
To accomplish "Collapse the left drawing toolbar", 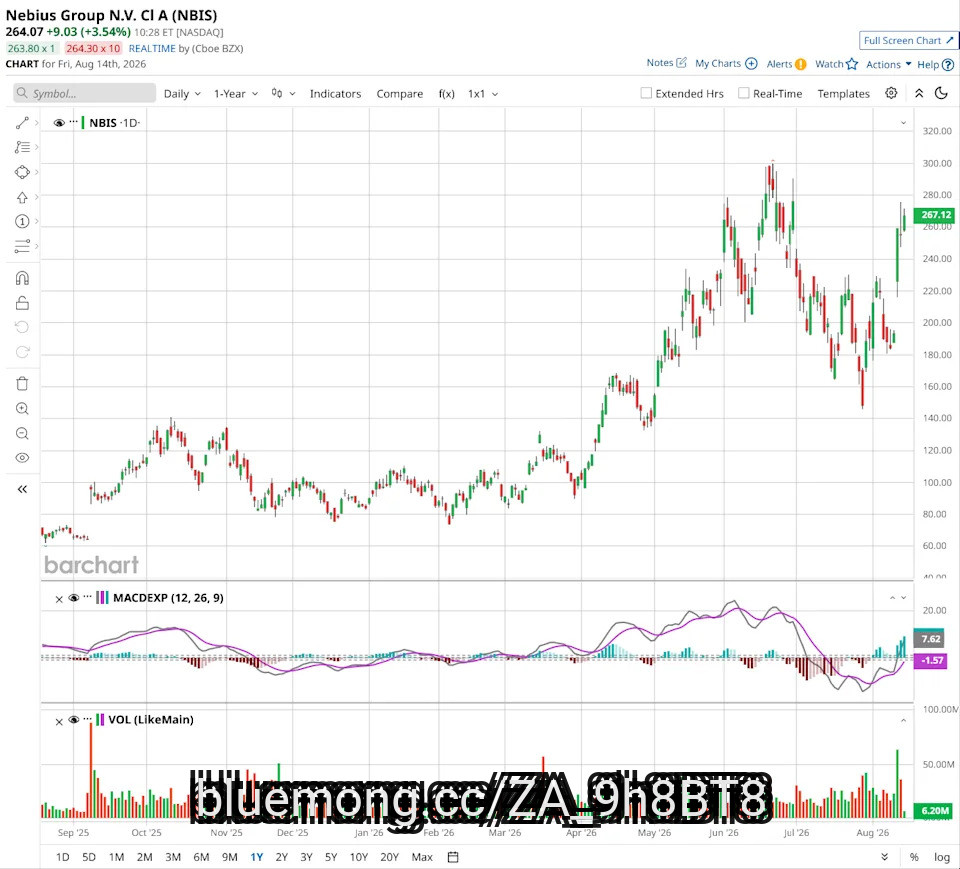I will (22, 489).
